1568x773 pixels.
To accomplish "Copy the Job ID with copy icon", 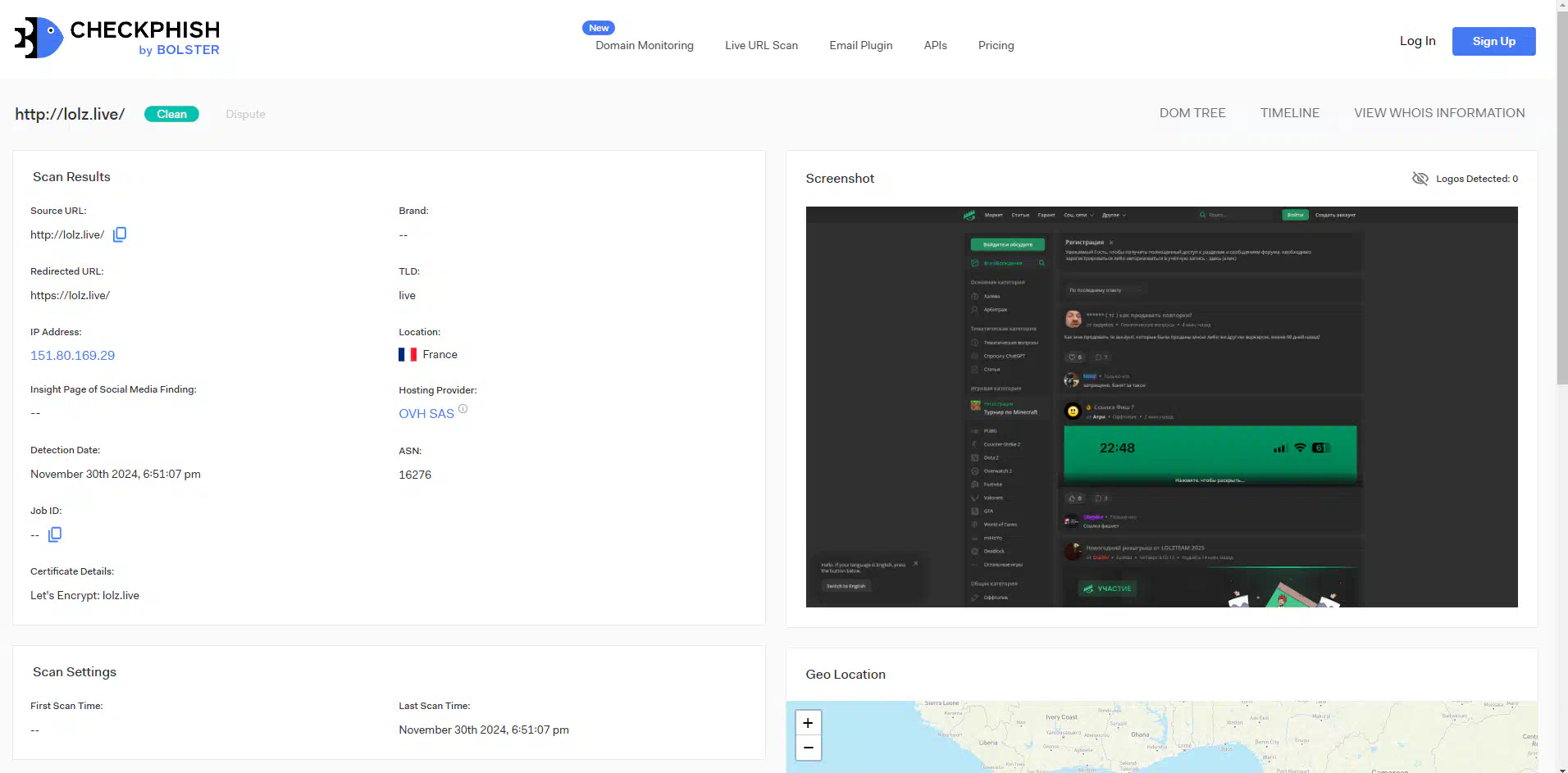I will [55, 534].
